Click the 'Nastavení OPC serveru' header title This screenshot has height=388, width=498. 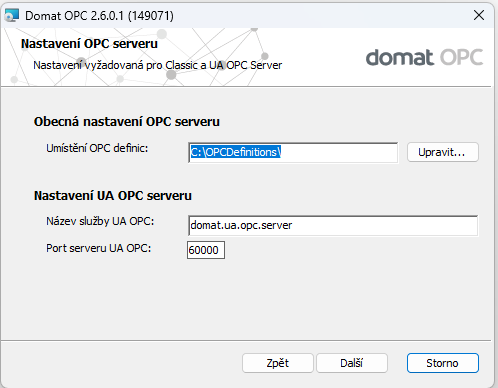click(x=89, y=44)
